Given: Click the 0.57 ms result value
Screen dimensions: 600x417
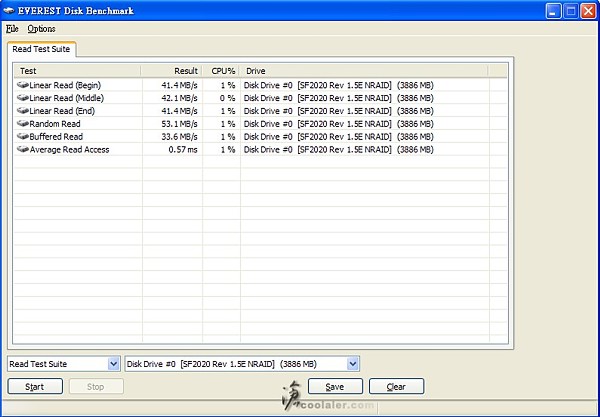Looking at the screenshot, I should pyautogui.click(x=183, y=150).
